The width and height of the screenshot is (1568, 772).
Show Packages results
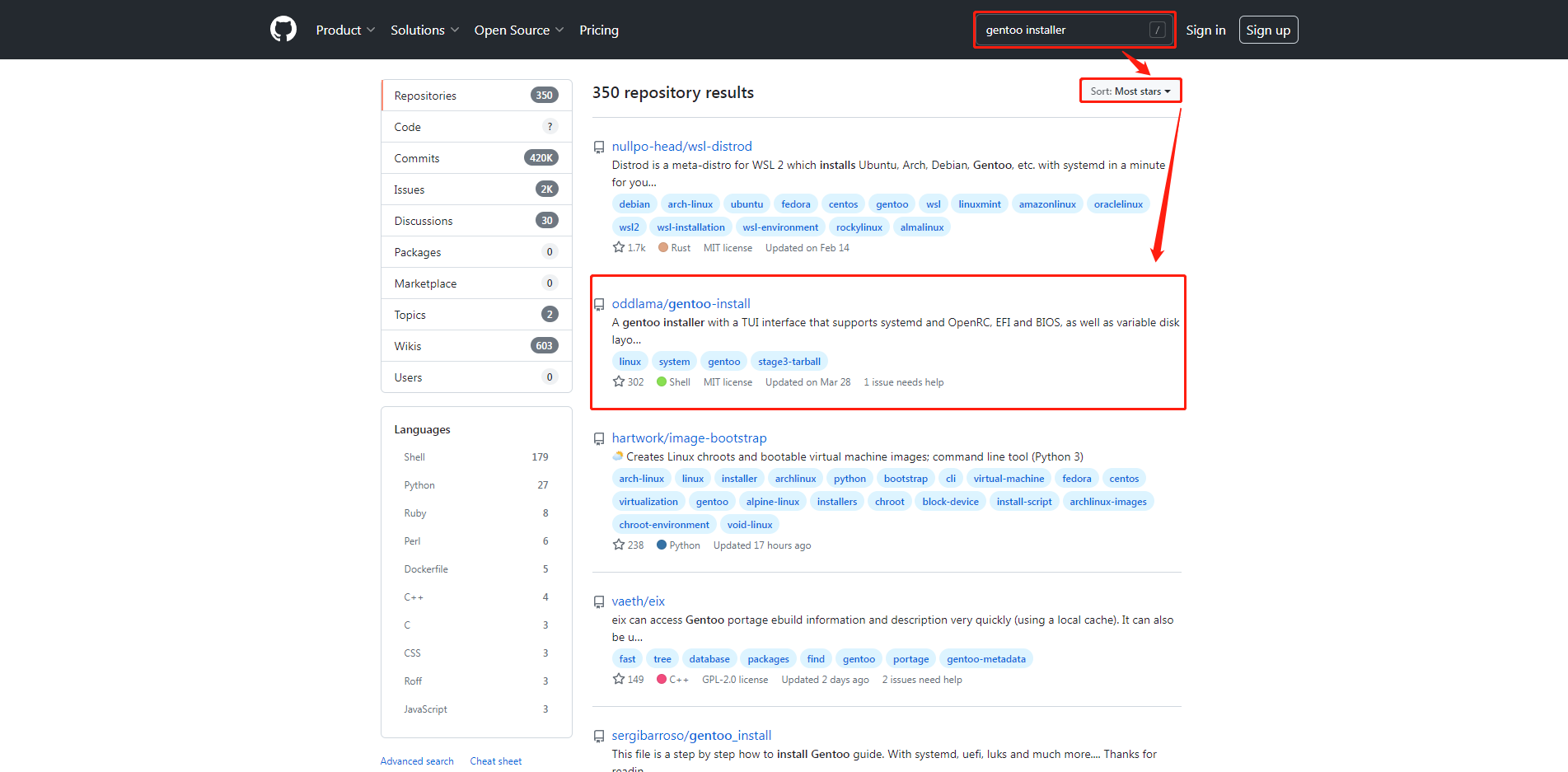click(476, 252)
